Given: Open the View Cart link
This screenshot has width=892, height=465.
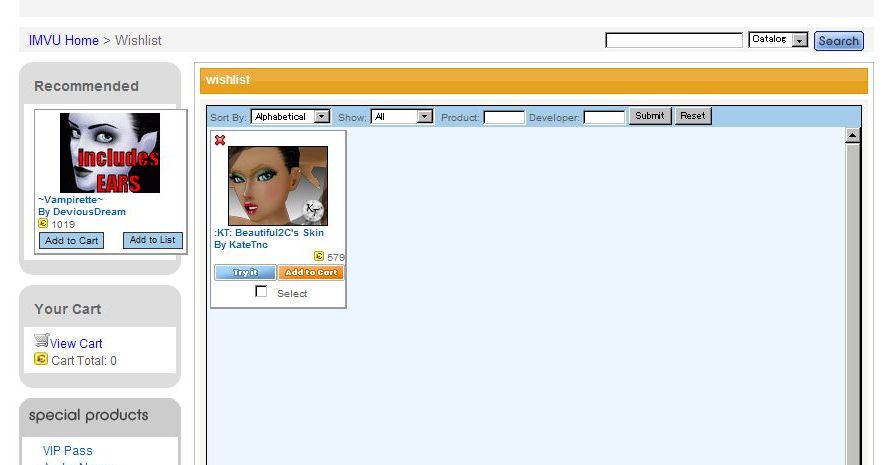Looking at the screenshot, I should tap(76, 344).
